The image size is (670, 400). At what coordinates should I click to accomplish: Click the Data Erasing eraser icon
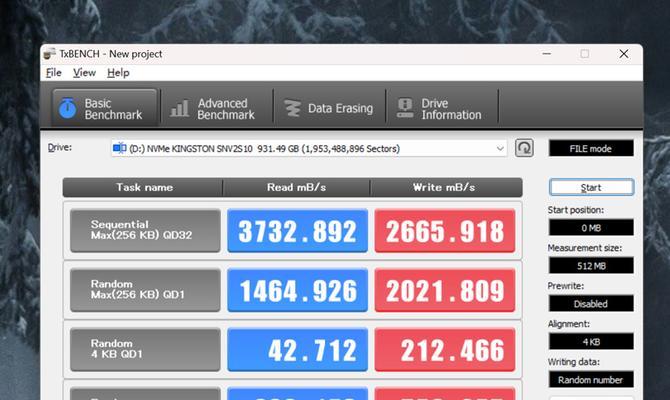pyautogui.click(x=293, y=109)
